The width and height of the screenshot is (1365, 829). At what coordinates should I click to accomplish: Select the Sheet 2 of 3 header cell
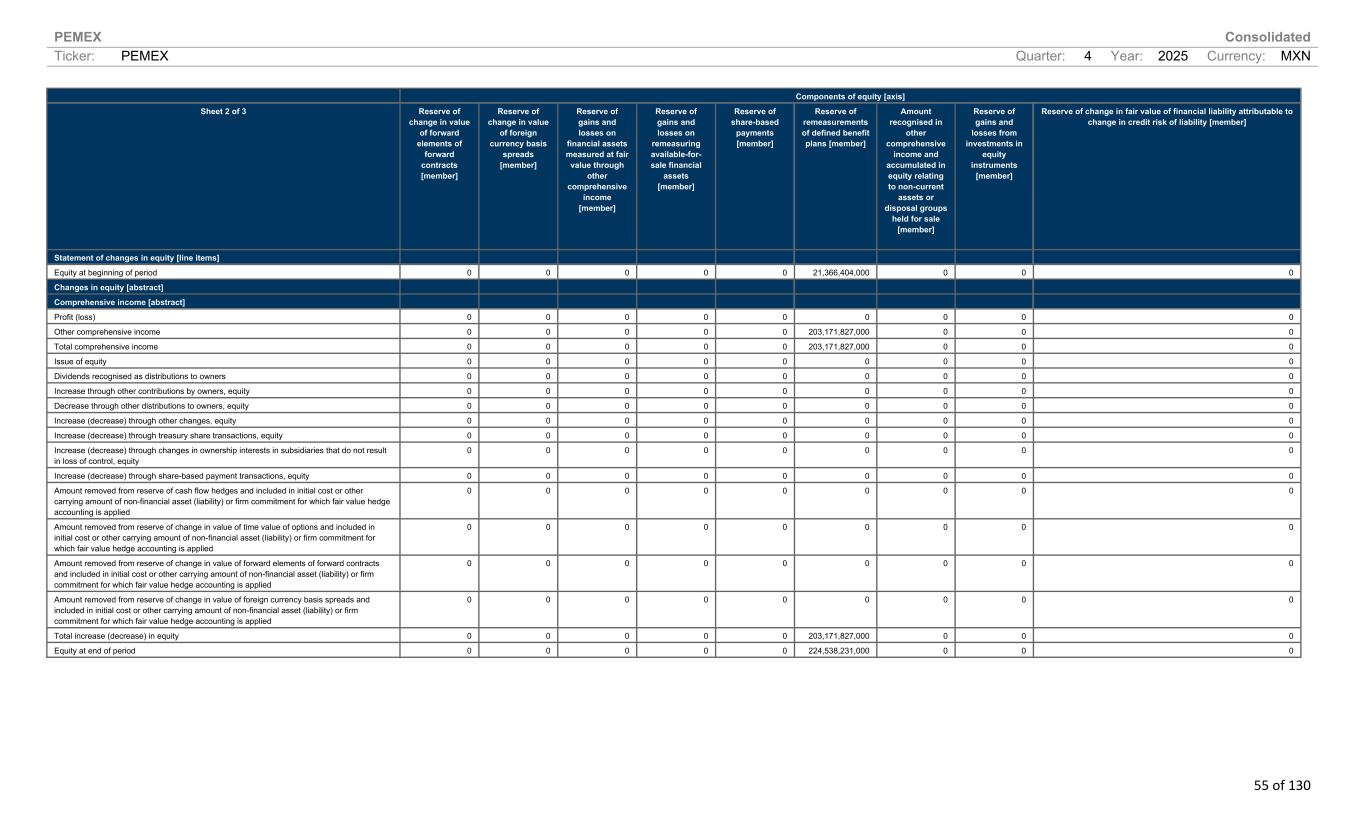coord(223,112)
